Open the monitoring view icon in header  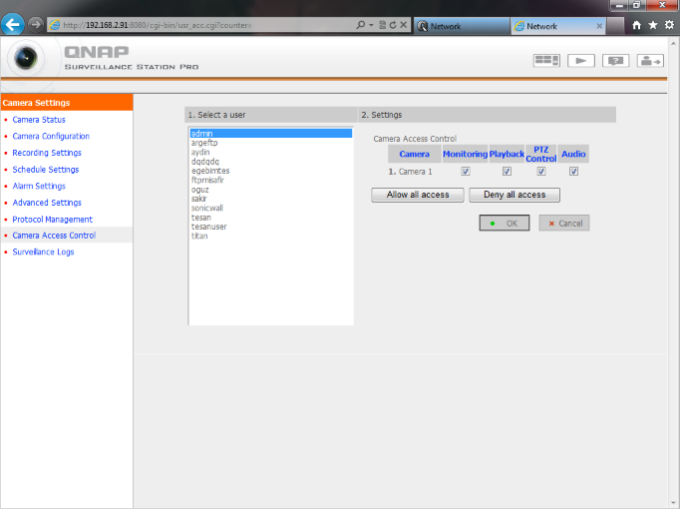[x=546, y=60]
